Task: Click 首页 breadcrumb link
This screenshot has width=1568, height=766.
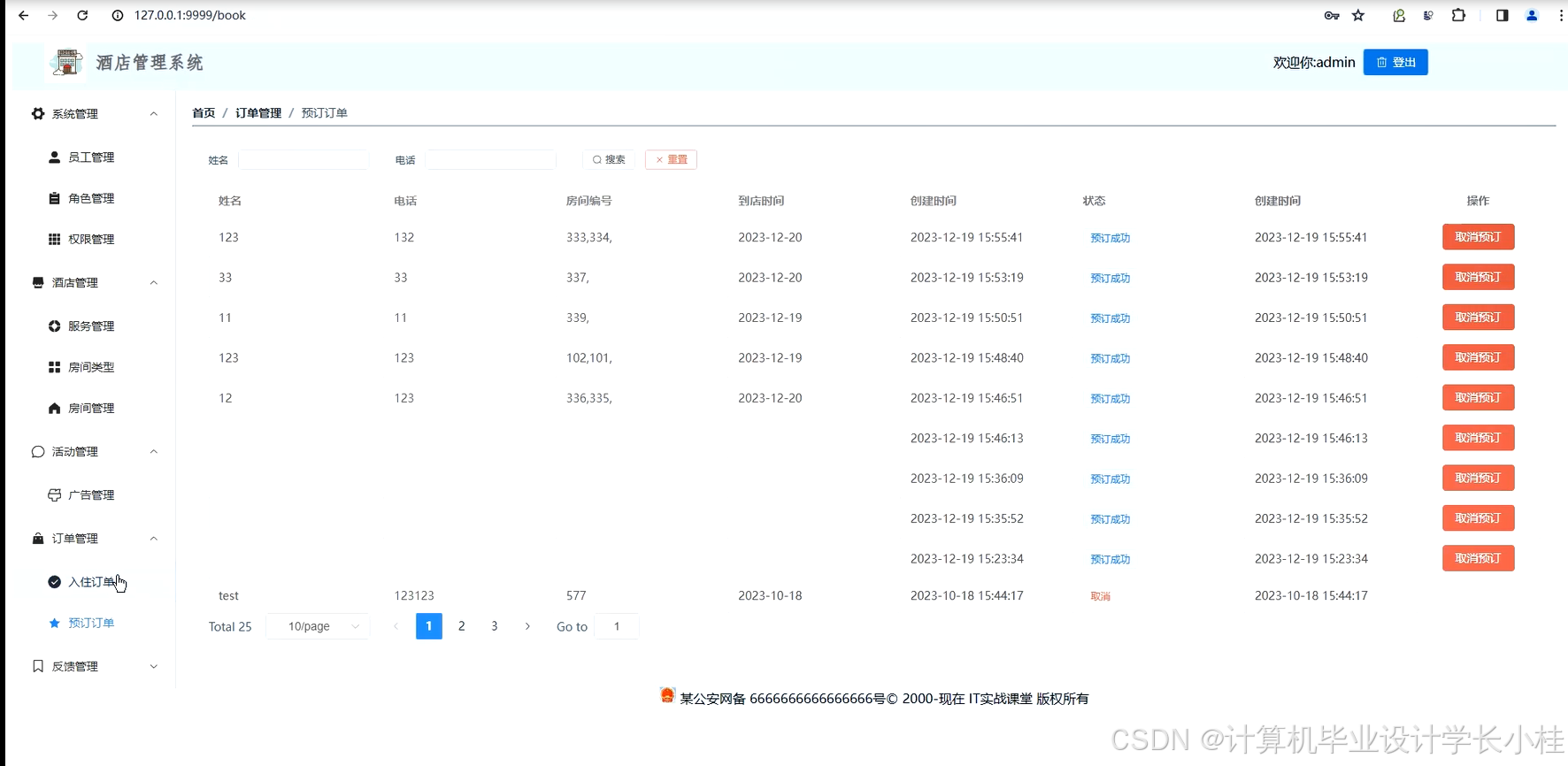Action: click(x=204, y=113)
